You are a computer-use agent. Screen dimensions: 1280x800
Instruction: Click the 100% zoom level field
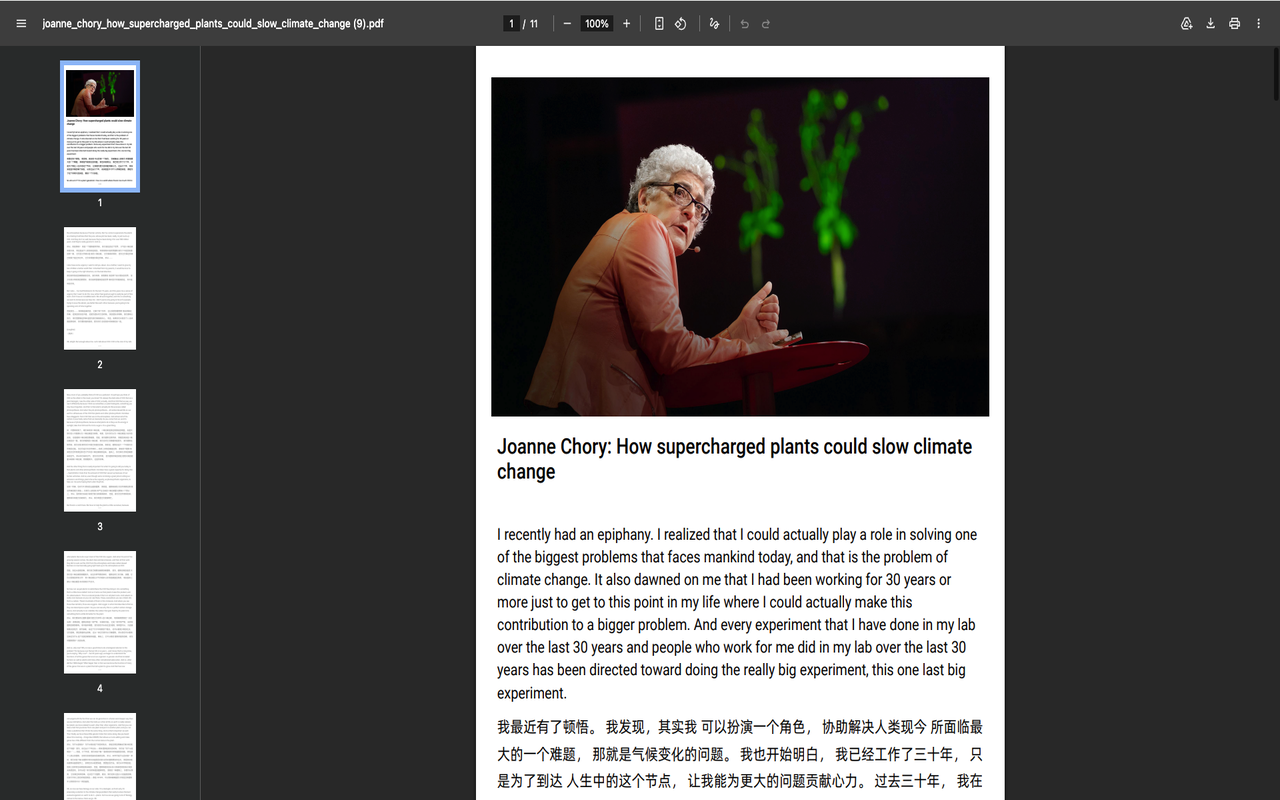pos(597,23)
